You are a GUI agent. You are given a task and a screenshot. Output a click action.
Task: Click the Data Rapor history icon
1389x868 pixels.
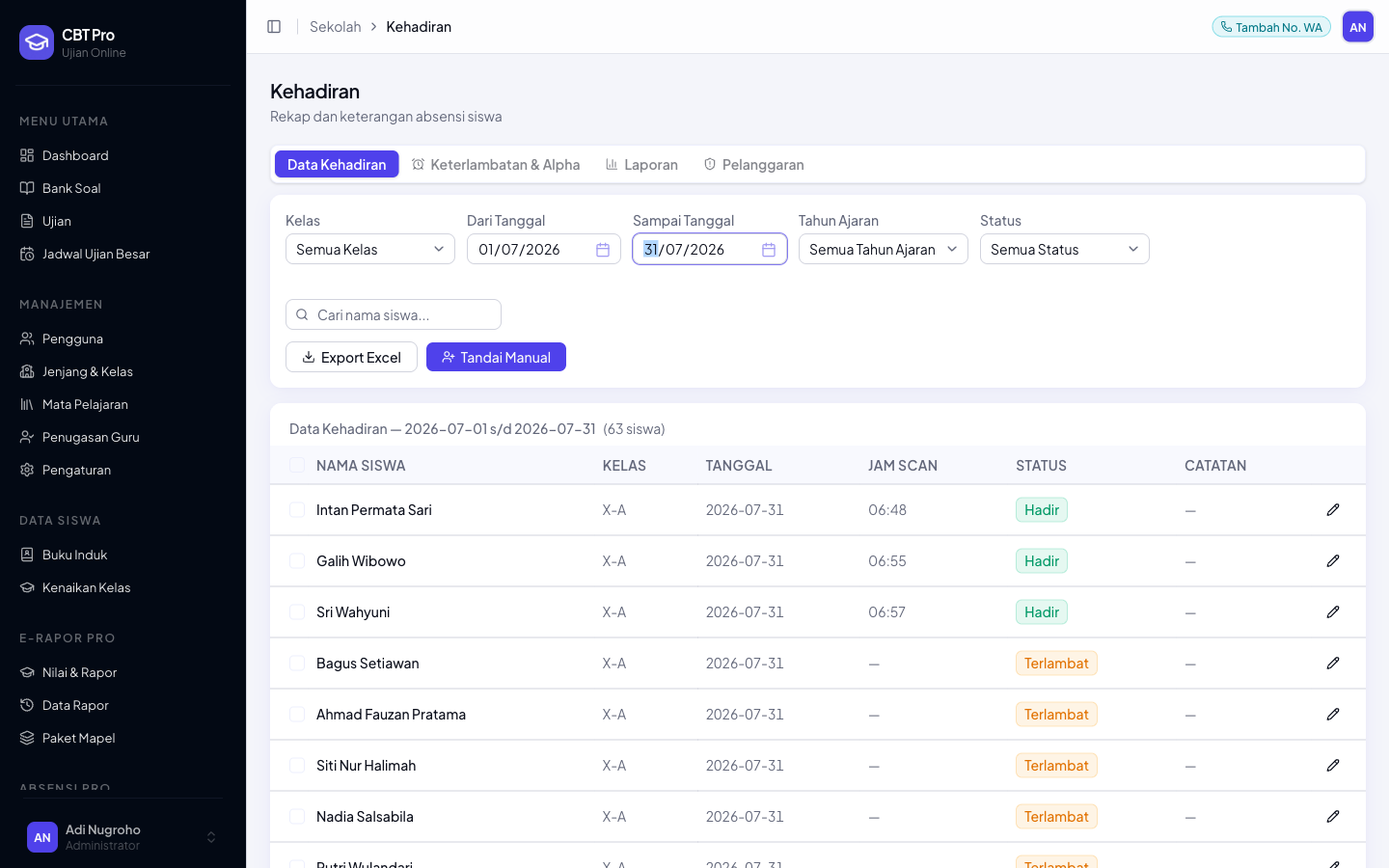pyautogui.click(x=27, y=705)
